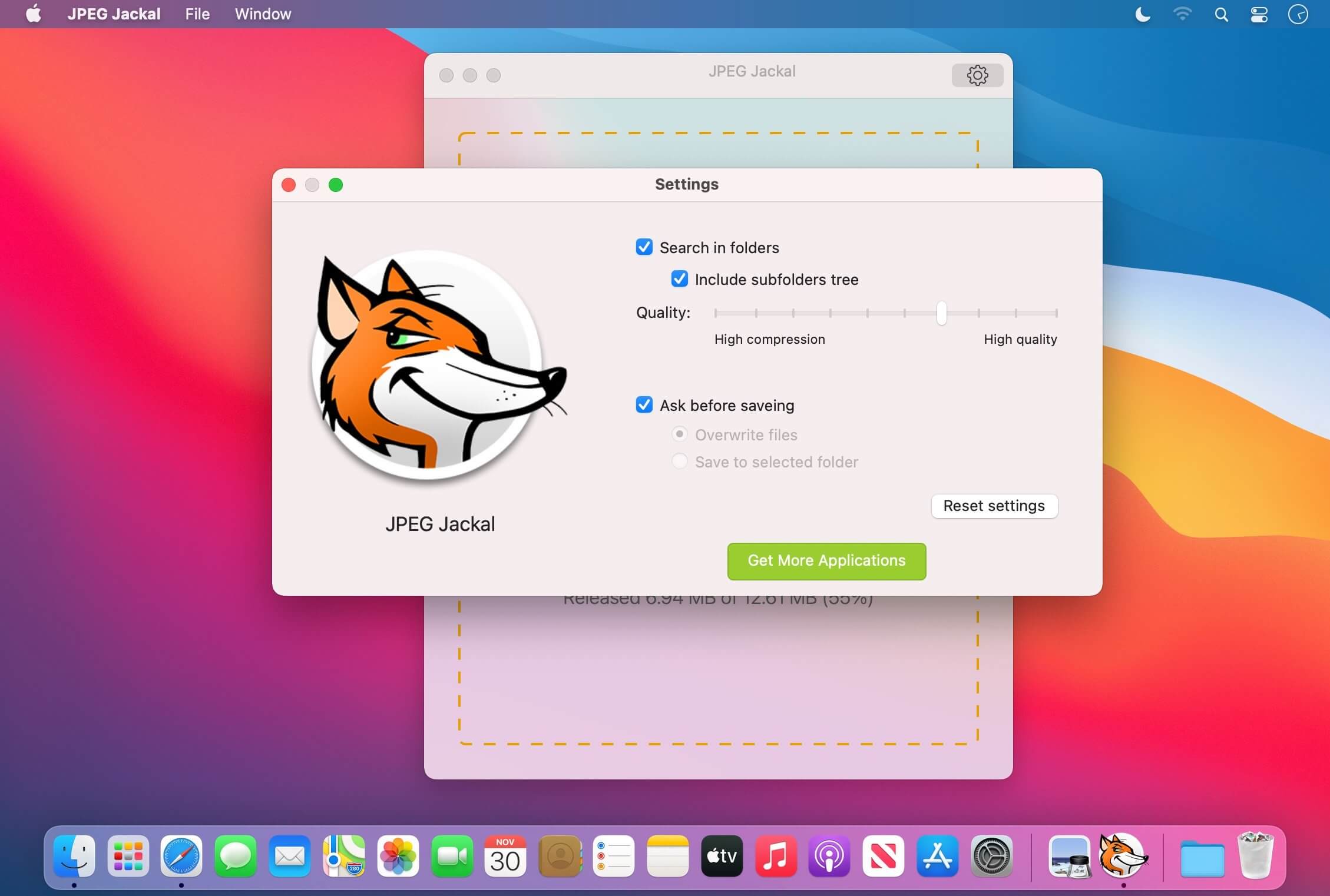Viewport: 1330px width, 896px height.
Task: Launch Safari from the dock
Action: click(x=182, y=856)
